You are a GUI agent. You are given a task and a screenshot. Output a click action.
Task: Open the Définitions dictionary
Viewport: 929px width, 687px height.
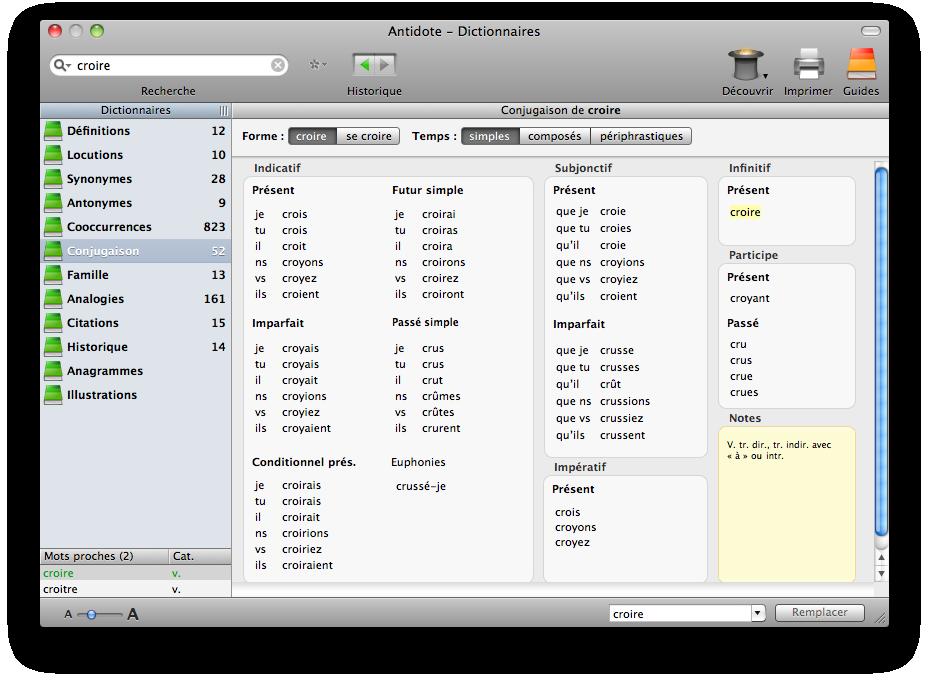click(x=136, y=131)
